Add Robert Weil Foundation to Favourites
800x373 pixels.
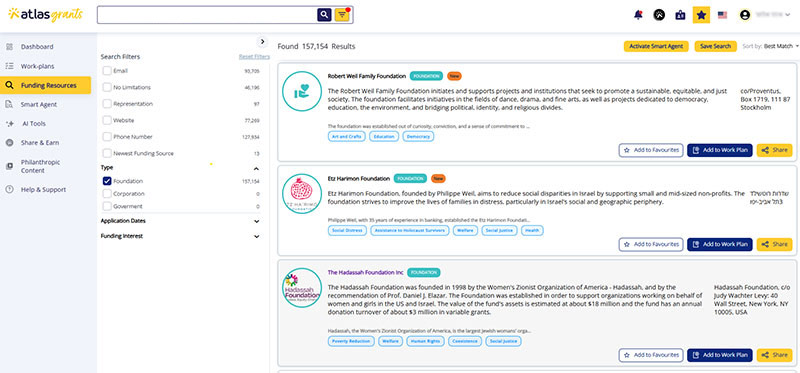tap(651, 151)
